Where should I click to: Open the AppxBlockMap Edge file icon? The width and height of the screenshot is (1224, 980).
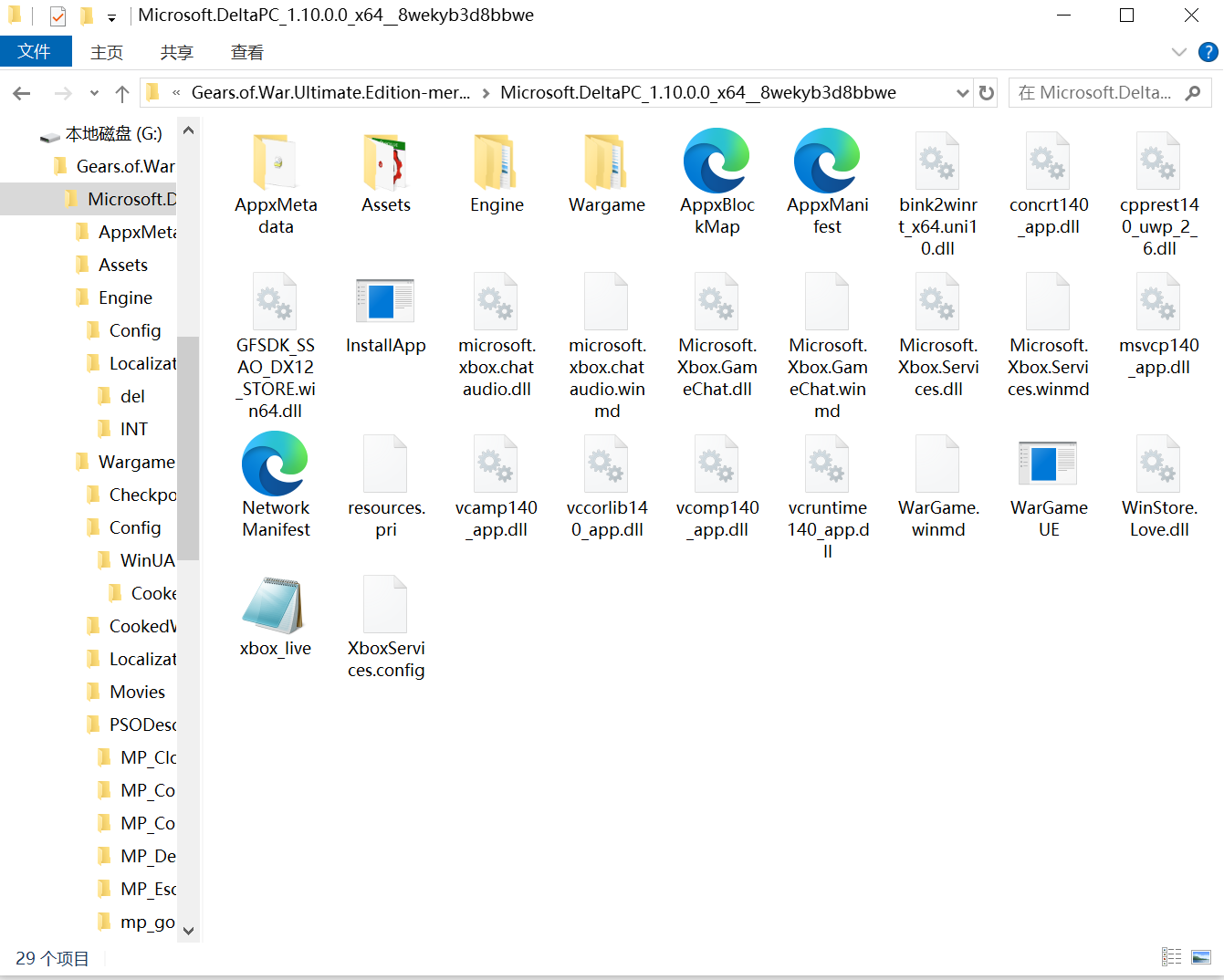click(717, 162)
